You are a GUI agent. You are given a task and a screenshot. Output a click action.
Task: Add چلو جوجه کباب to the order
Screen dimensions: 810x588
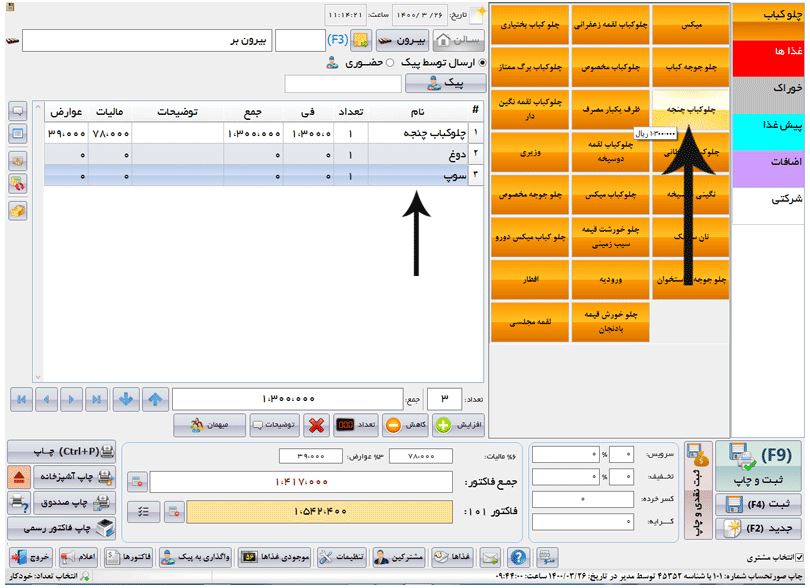(x=690, y=66)
